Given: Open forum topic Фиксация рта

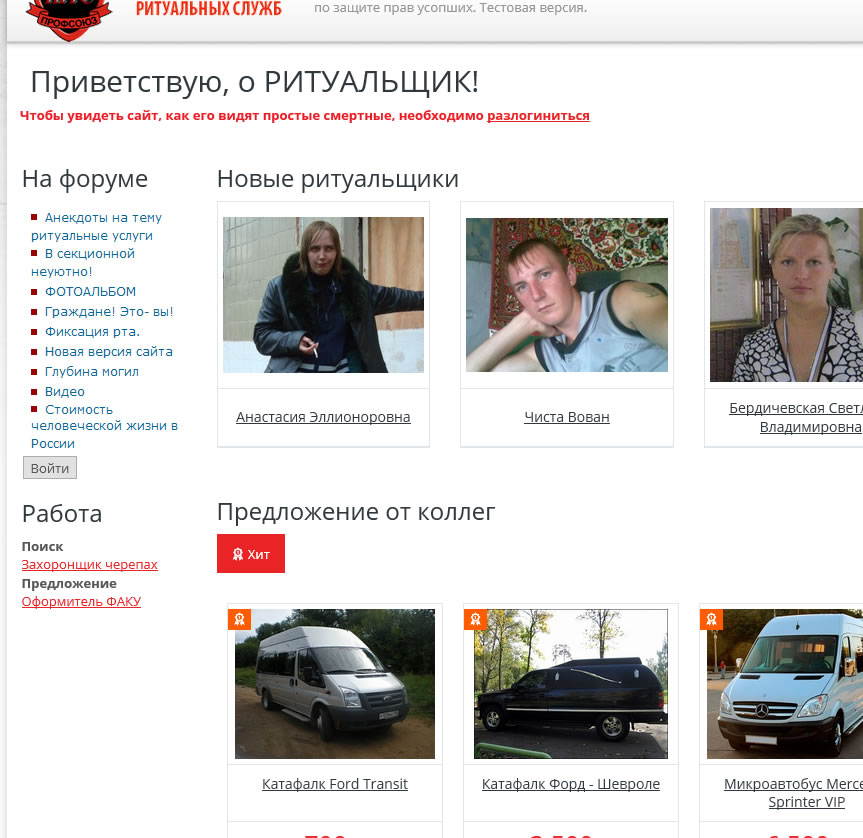Looking at the screenshot, I should pyautogui.click(x=92, y=332).
